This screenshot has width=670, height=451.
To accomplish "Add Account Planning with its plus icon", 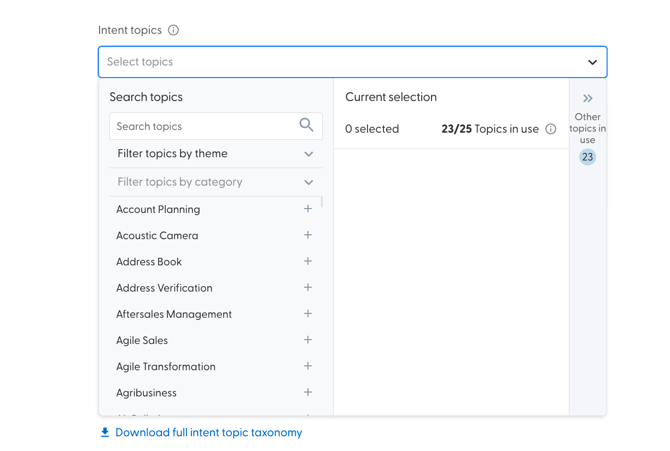I will [308, 209].
